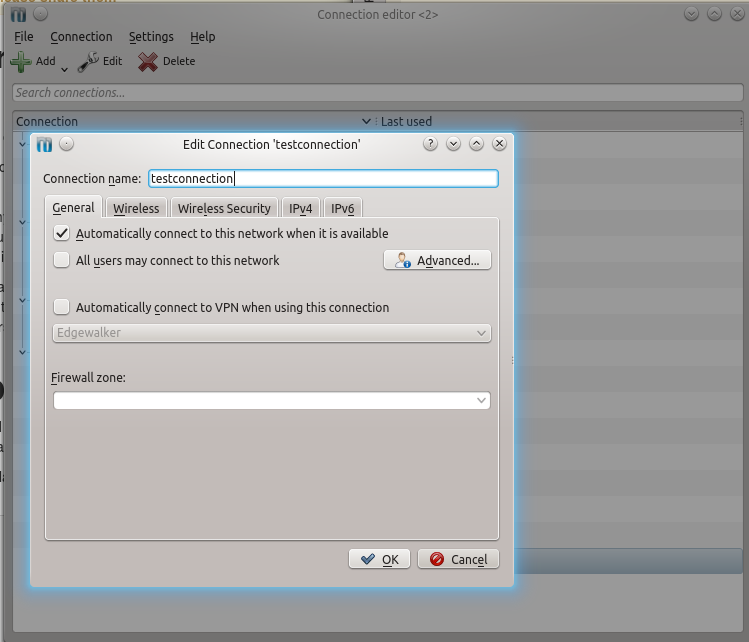Click the Connection editor window app icon
The height and width of the screenshot is (642, 749).
click(19, 14)
